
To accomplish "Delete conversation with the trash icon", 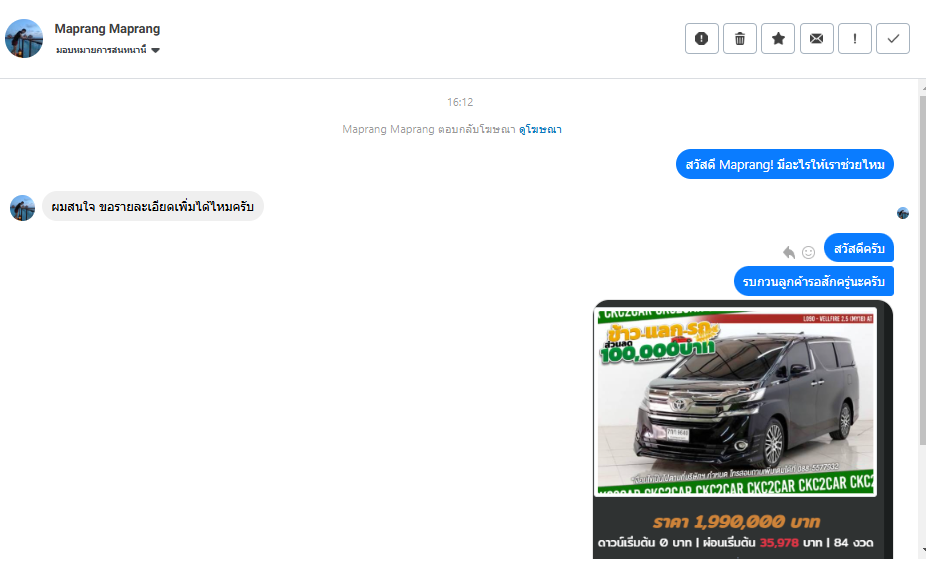I will click(x=740, y=39).
